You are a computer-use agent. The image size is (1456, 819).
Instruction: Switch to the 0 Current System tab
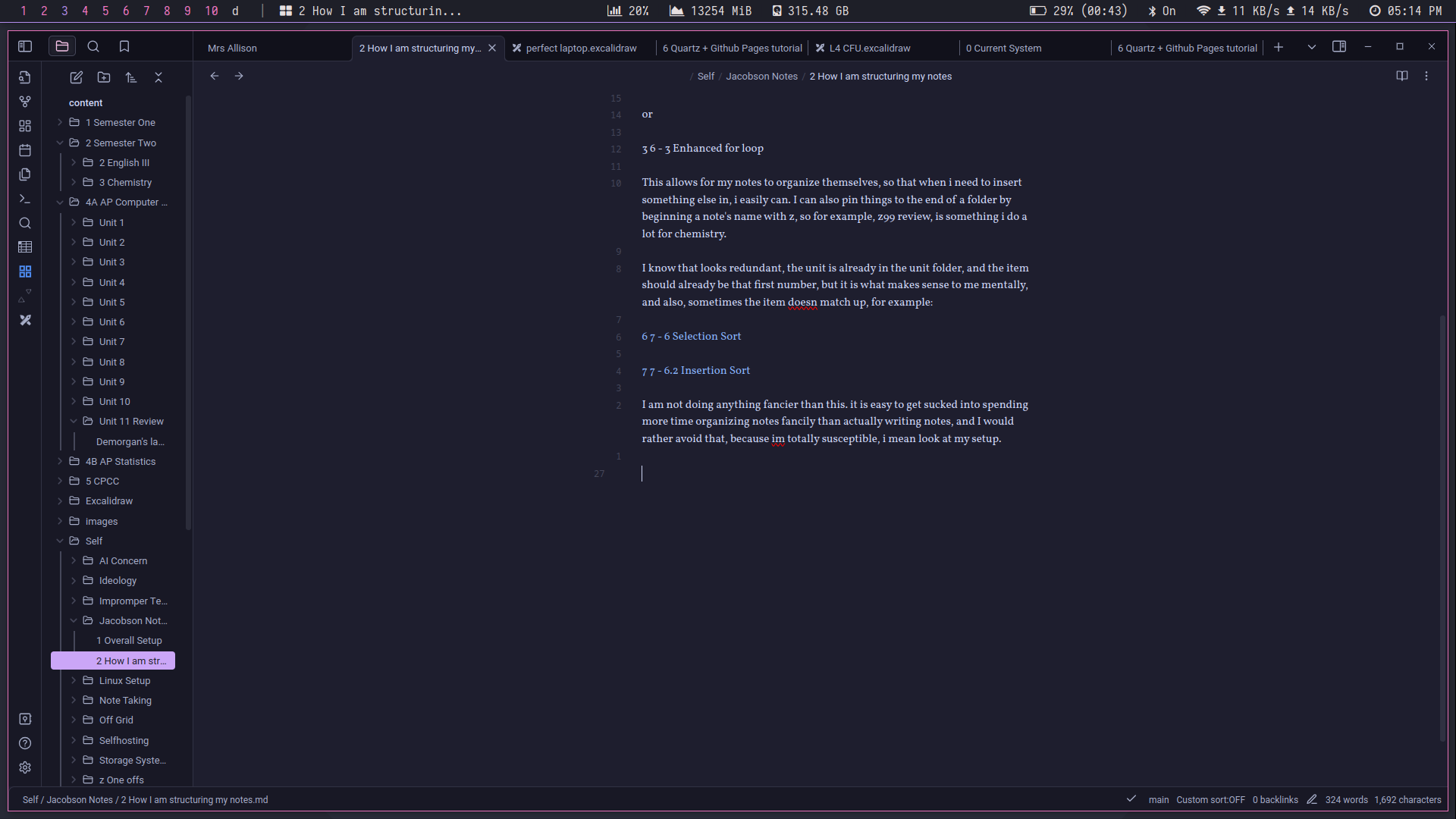pyautogui.click(x=1003, y=48)
